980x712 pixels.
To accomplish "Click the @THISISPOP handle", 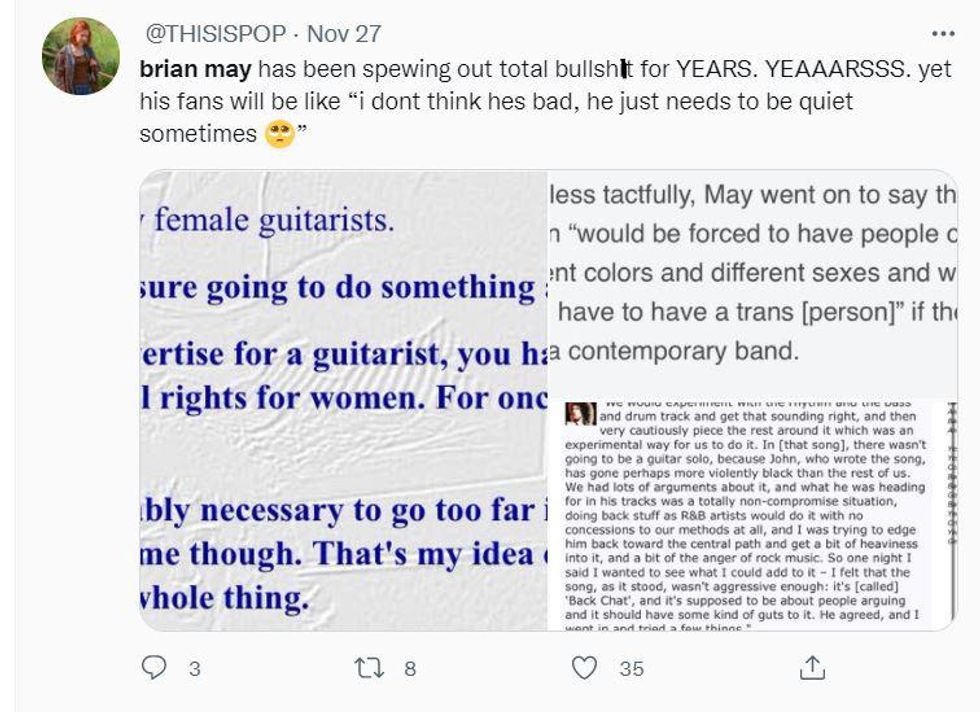I will tap(215, 33).
